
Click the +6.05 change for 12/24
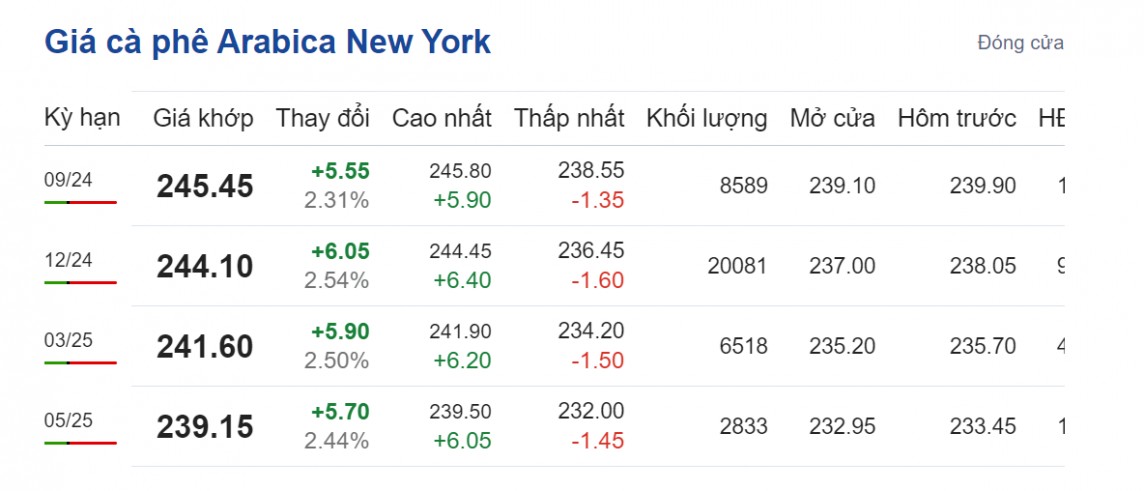click(x=340, y=252)
